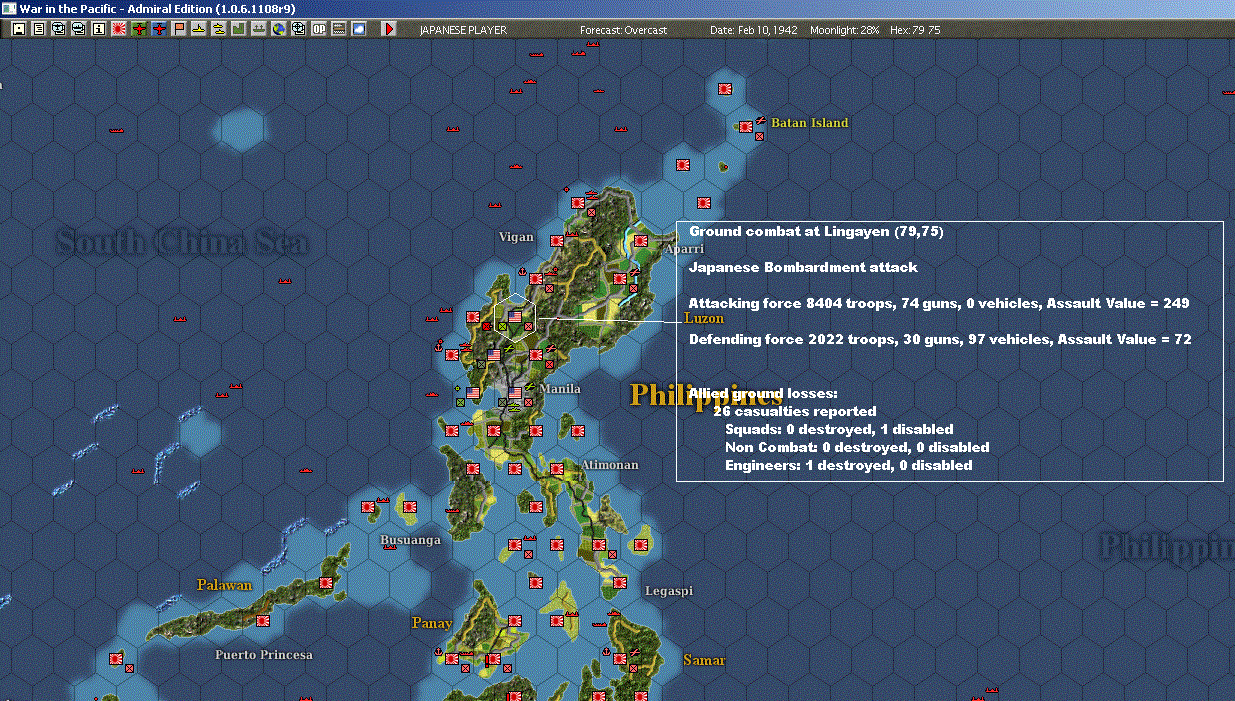The height and width of the screenshot is (701, 1235).
Task: Click the Manila map label
Action: coord(560,388)
